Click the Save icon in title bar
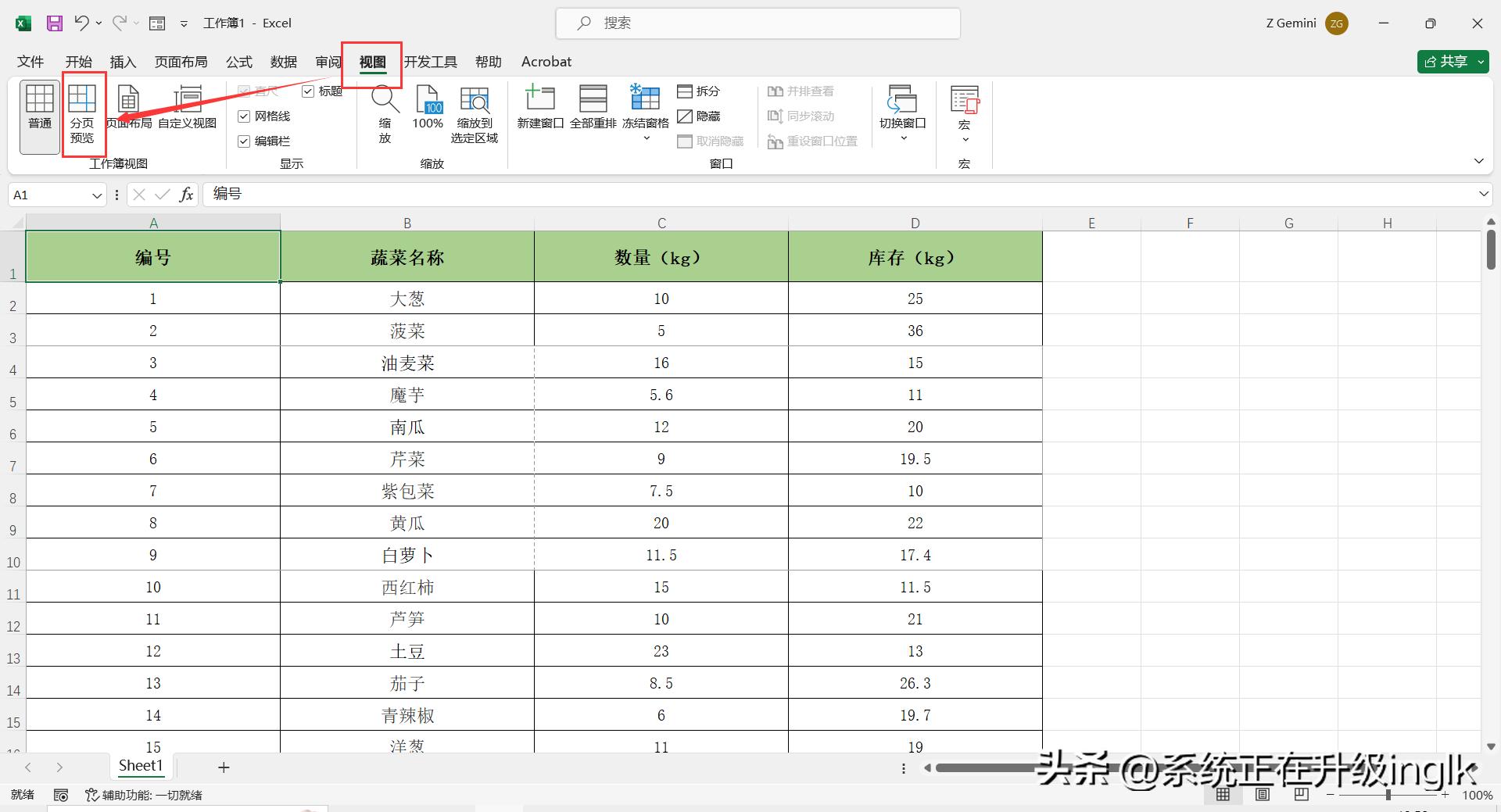Screen dimensions: 1501x812 pos(54,23)
